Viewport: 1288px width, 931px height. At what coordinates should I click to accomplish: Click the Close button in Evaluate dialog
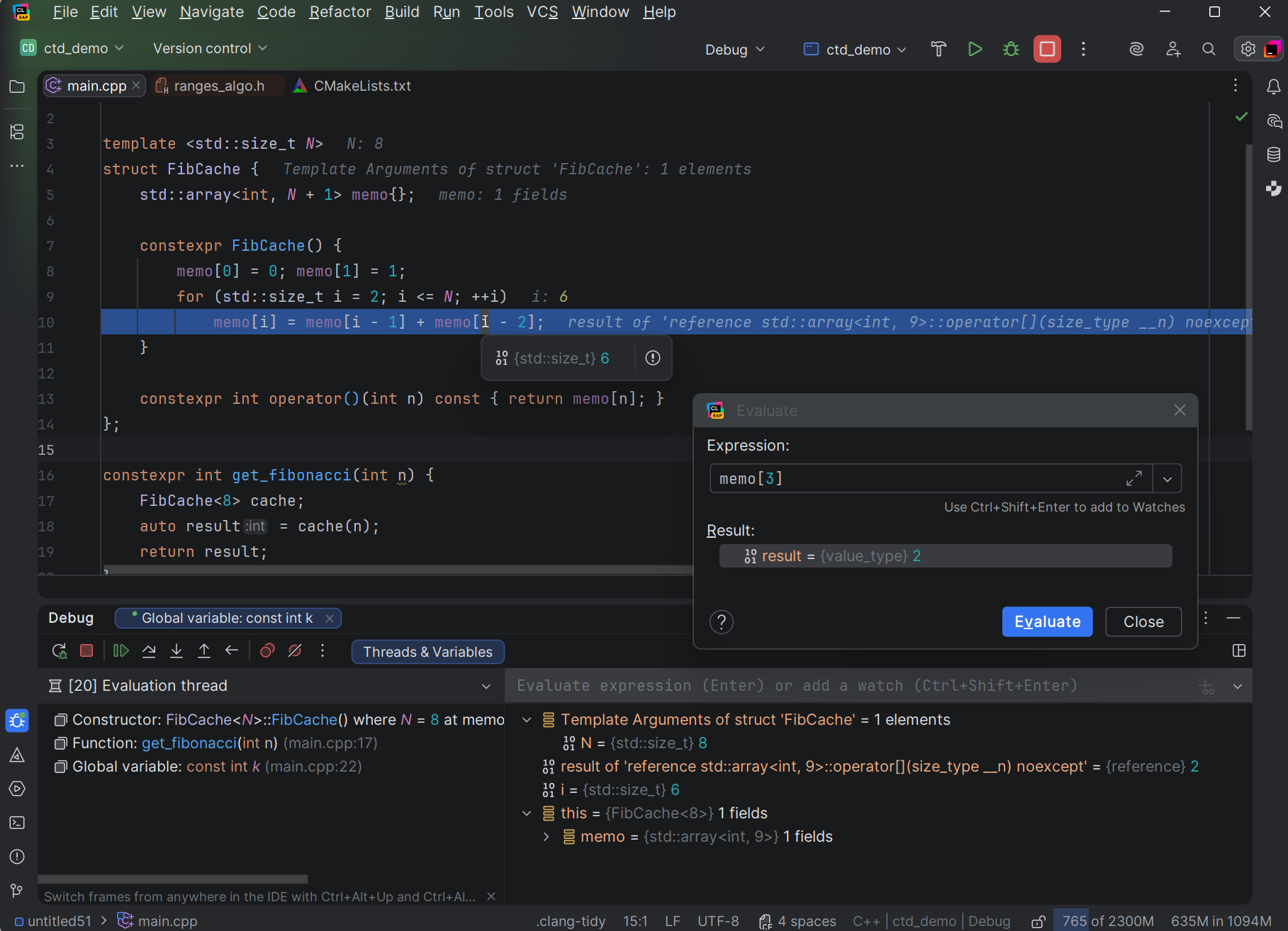tap(1143, 622)
